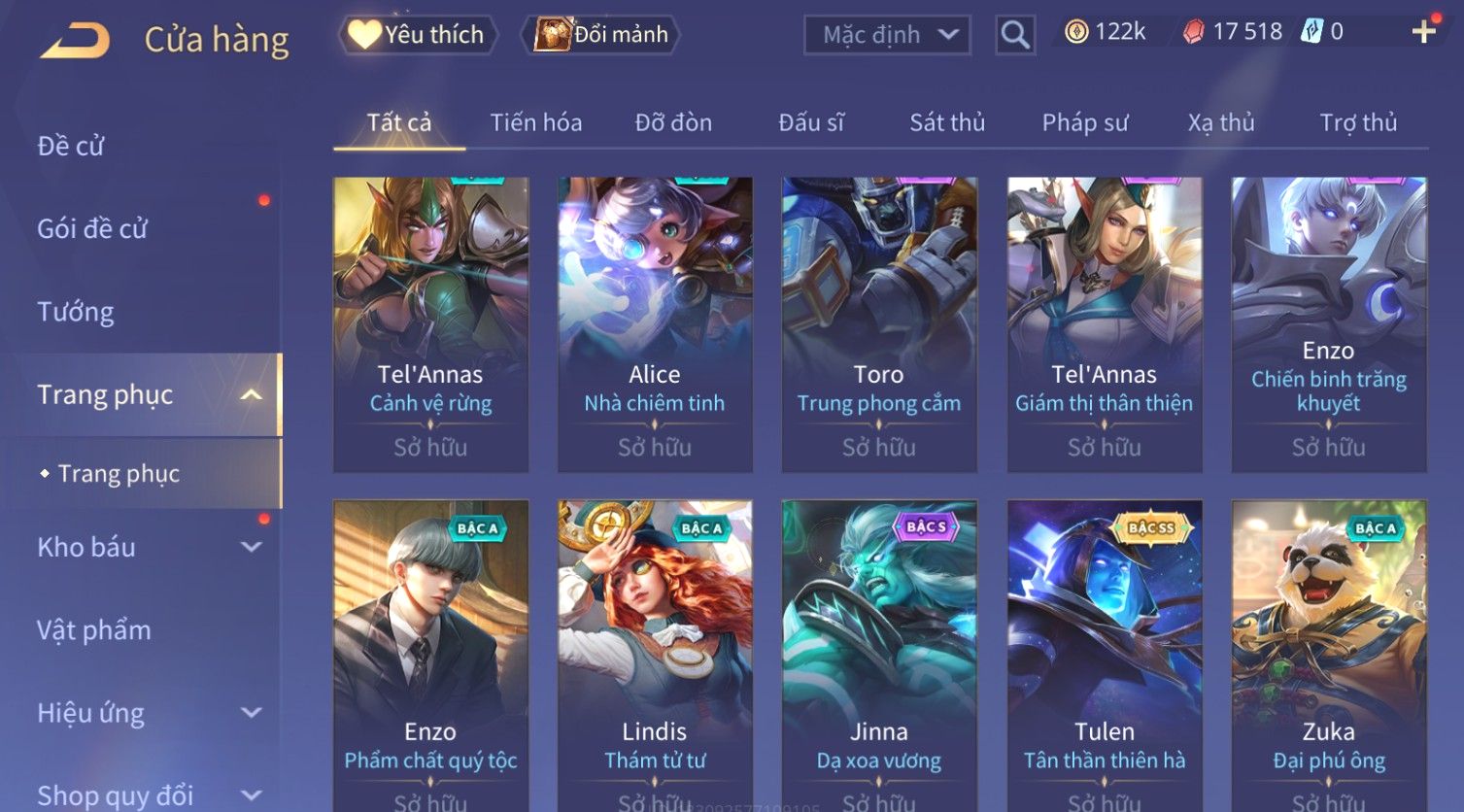Tap the plus icon to add currency
This screenshot has width=1464, height=812.
(1423, 32)
